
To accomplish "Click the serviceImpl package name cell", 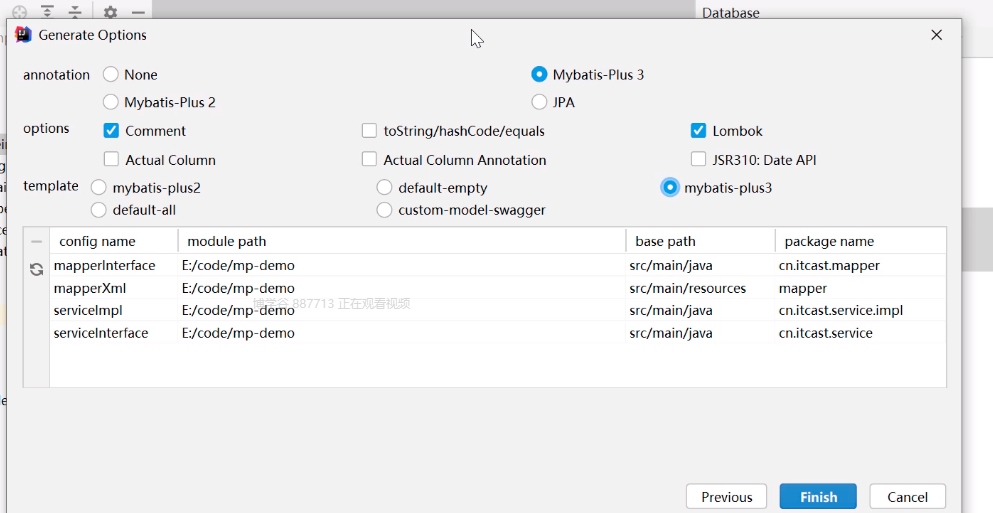I will click(x=840, y=310).
